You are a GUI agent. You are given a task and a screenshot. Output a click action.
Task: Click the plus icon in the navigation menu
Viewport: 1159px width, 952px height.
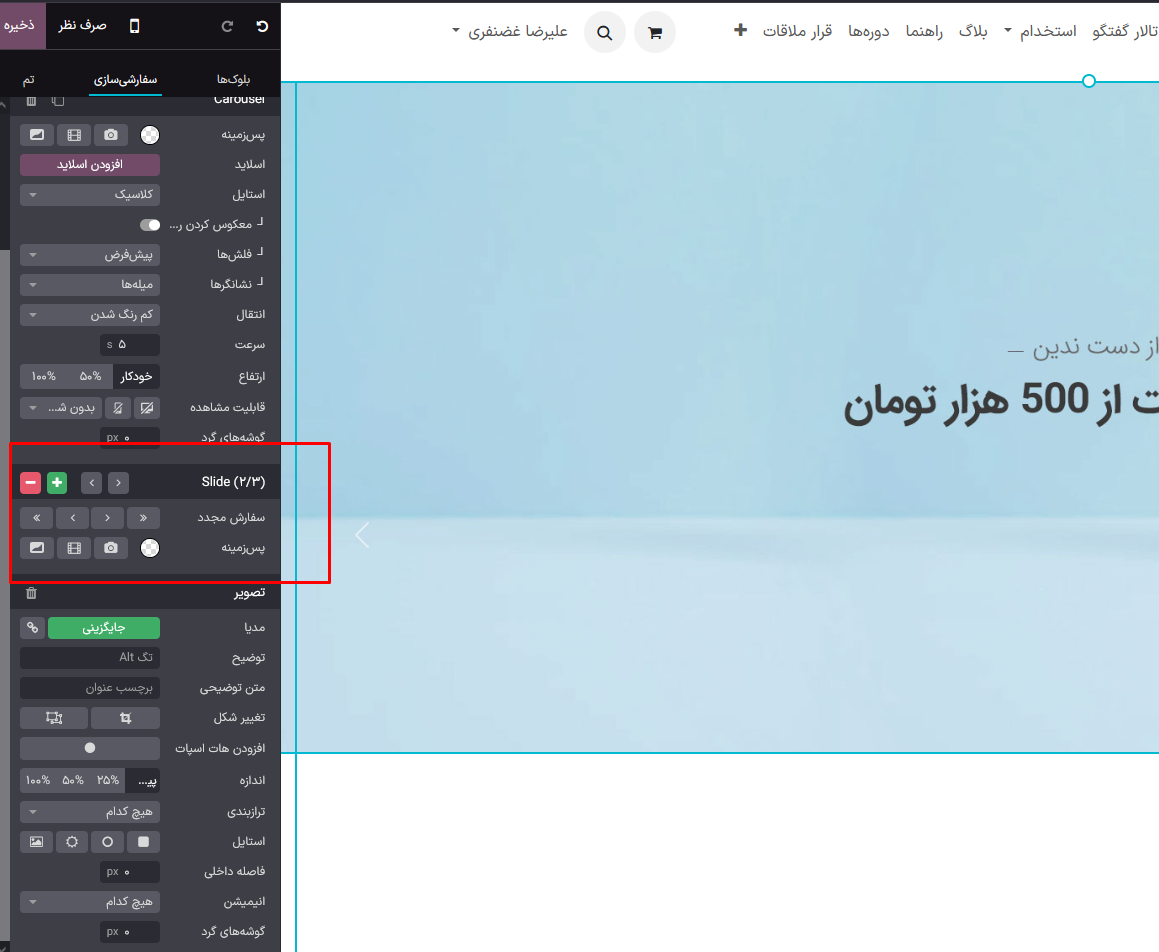pyautogui.click(x=740, y=30)
